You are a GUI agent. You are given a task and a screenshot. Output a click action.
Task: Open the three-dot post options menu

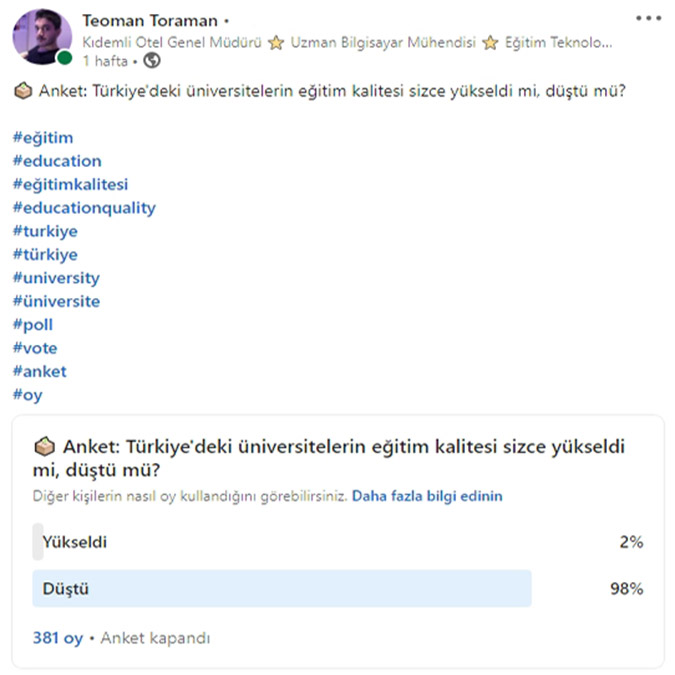click(648, 18)
